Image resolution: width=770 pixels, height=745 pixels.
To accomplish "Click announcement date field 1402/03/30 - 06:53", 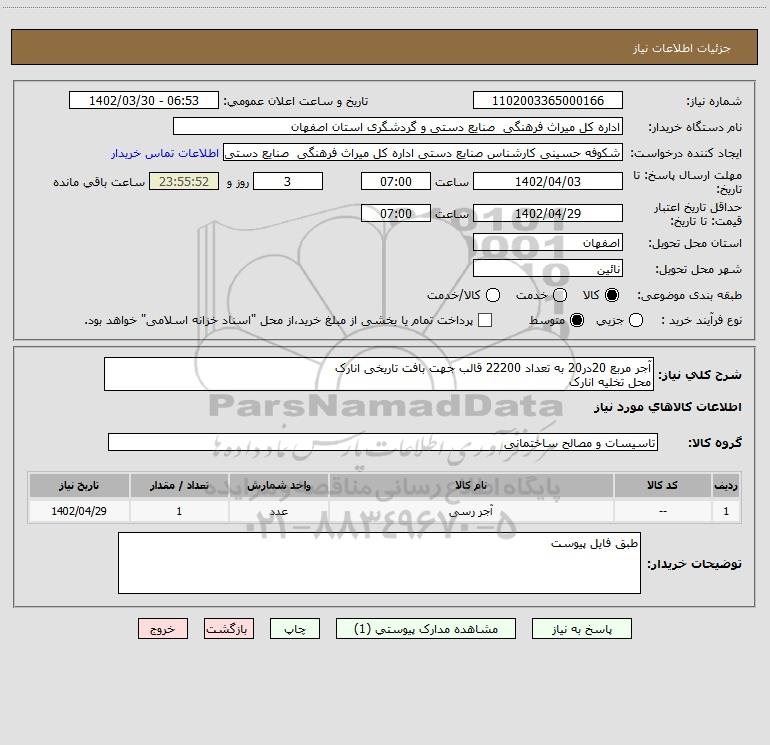I will pos(144,100).
